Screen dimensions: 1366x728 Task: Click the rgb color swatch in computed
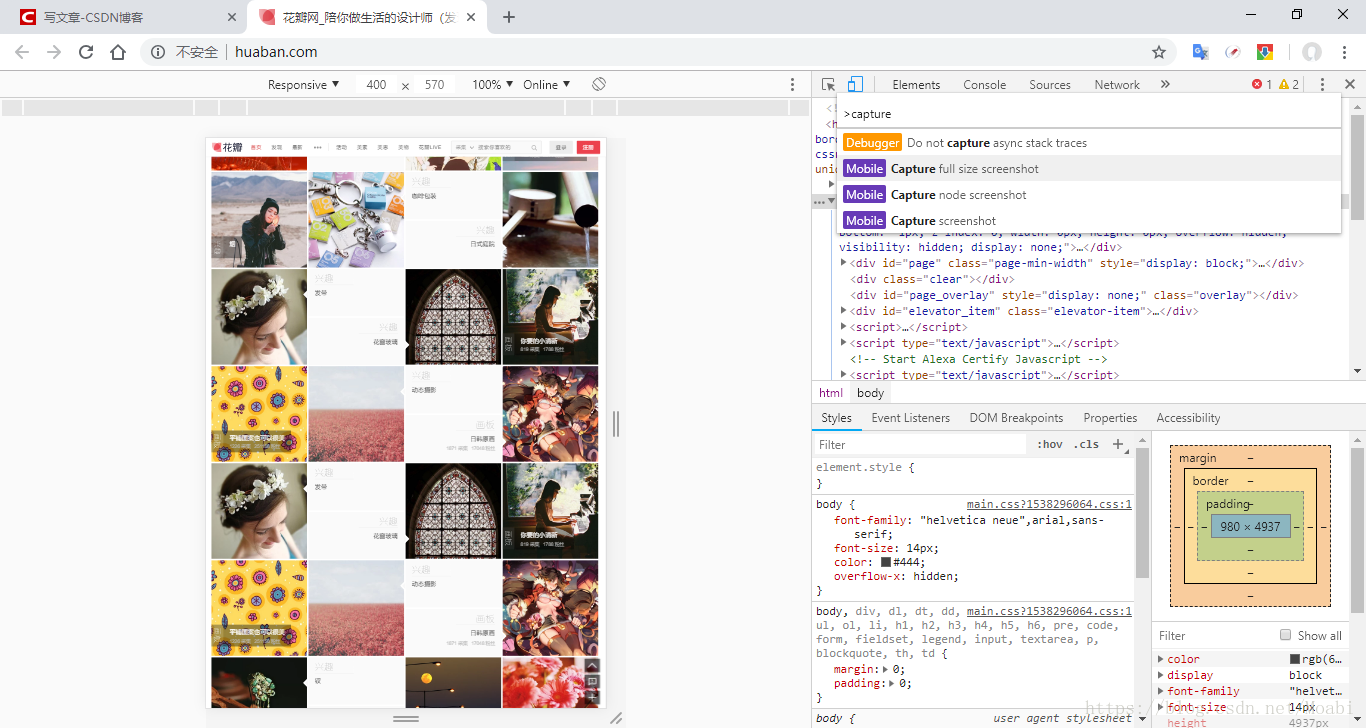pyautogui.click(x=1295, y=659)
